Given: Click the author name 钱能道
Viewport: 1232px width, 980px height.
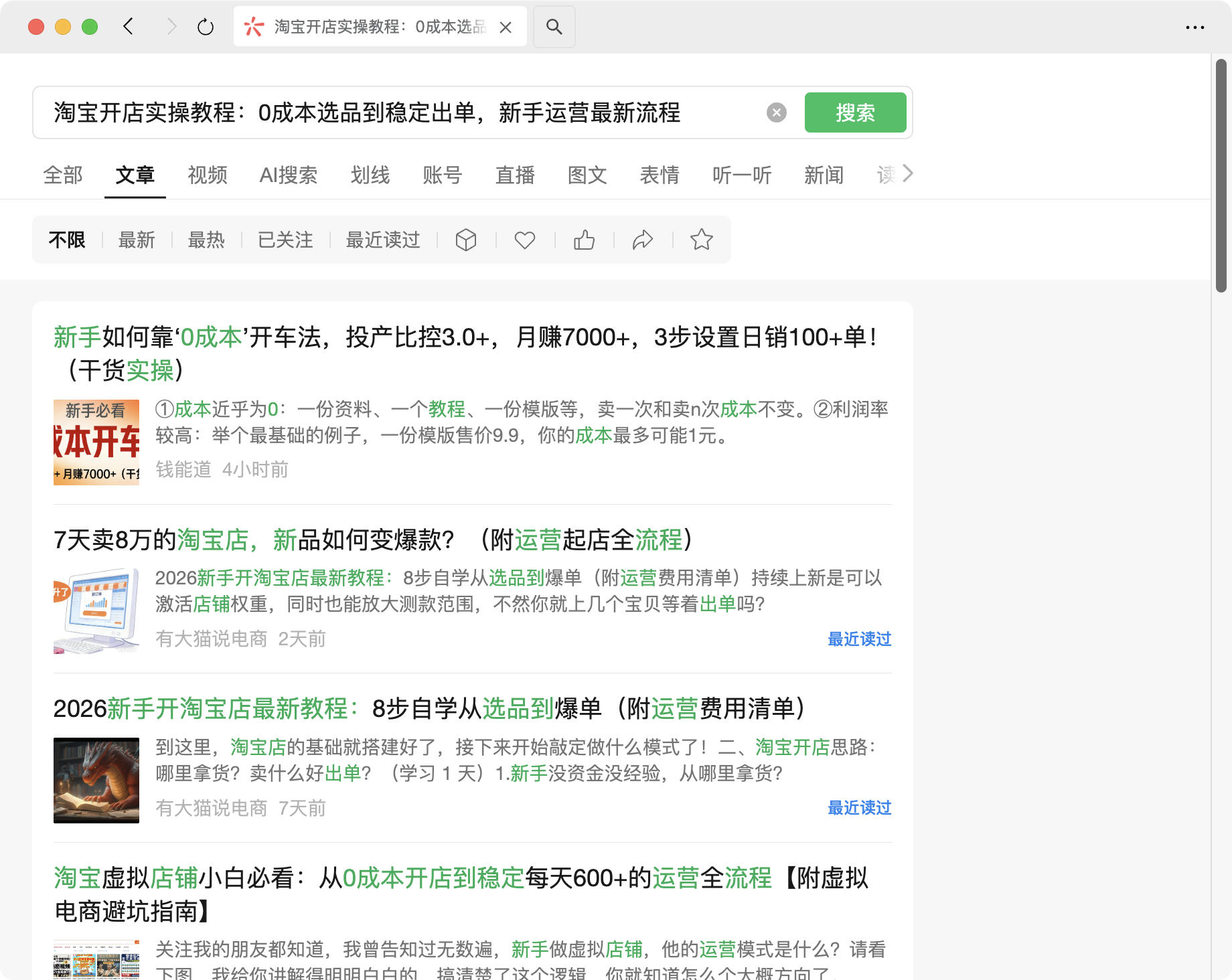Looking at the screenshot, I should tap(183, 469).
